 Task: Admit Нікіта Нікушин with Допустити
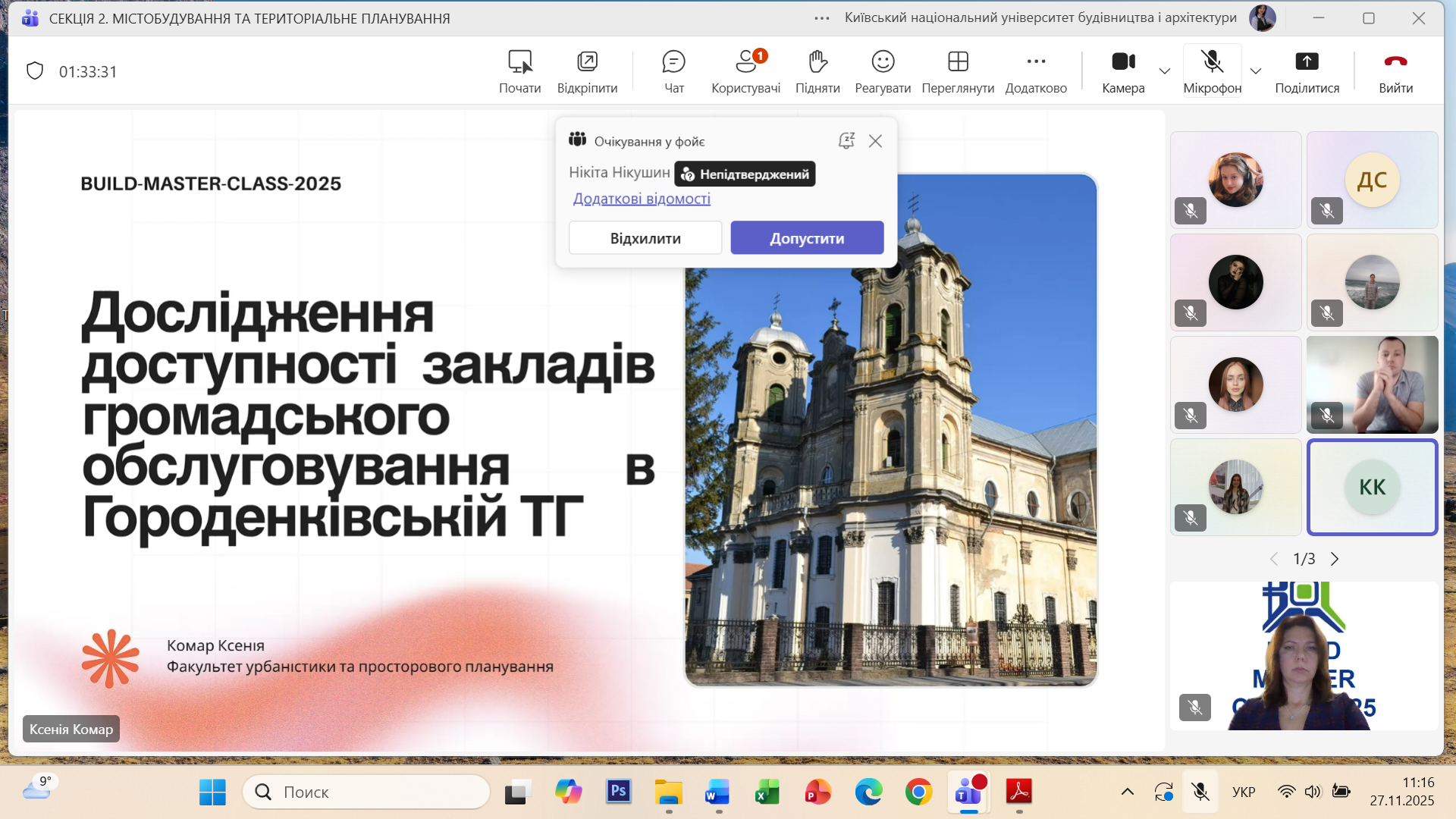(807, 238)
